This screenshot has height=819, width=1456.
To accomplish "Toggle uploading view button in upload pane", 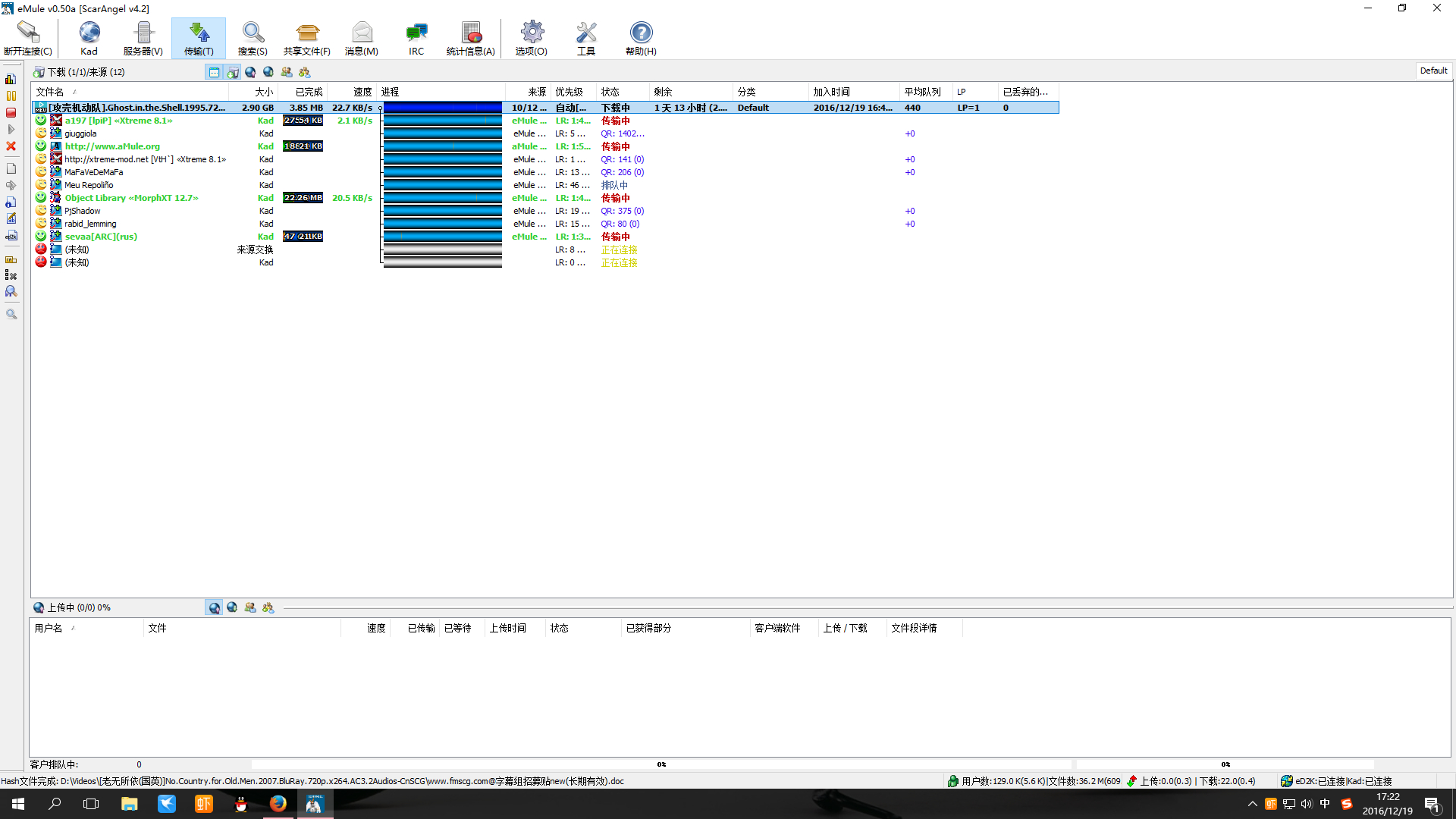I will pos(214,607).
